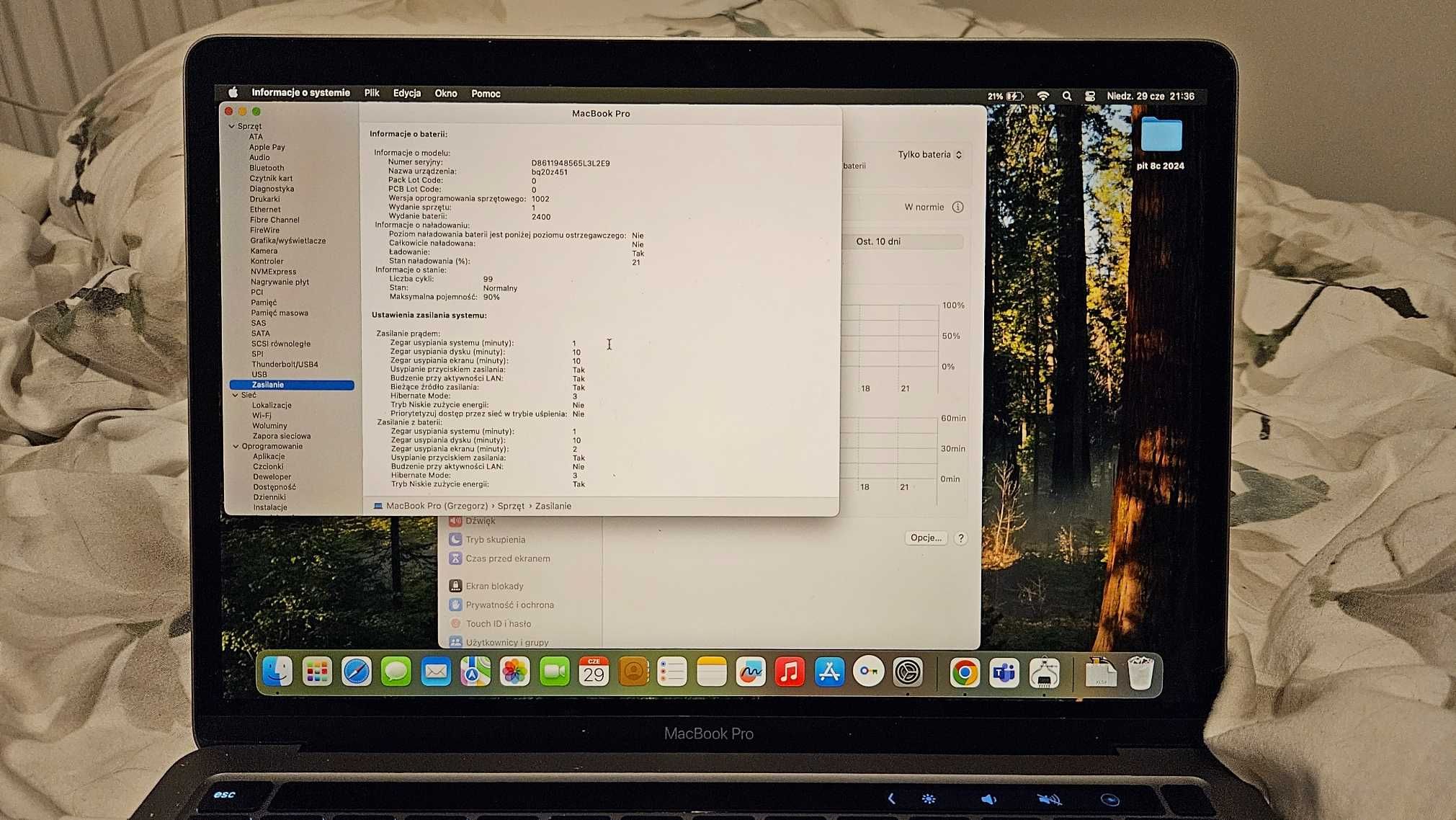Open Control Center in menu bar
Screen dimensions: 1456x820
point(1090,96)
